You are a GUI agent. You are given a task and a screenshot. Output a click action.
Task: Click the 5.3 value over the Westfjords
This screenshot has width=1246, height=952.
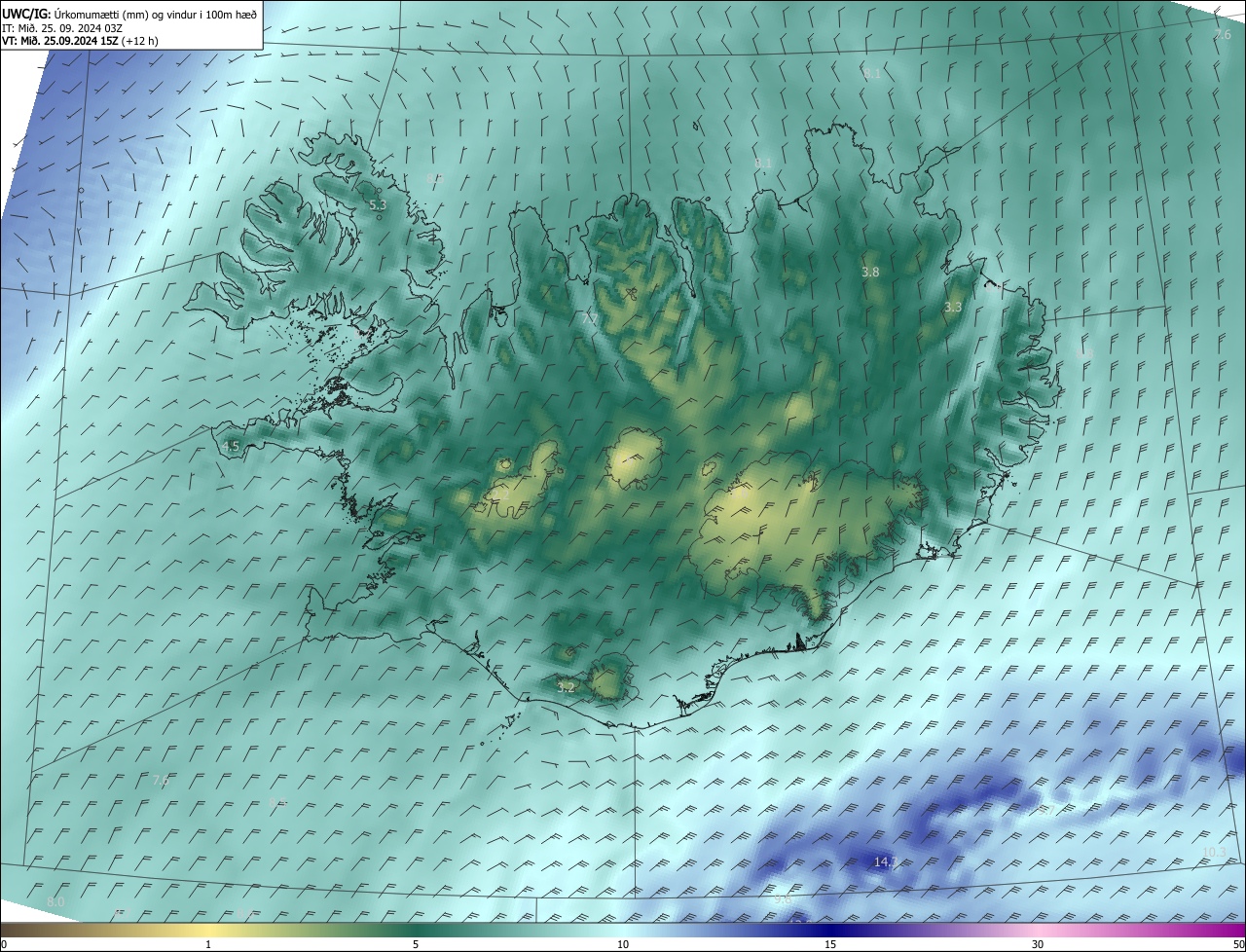point(378,205)
